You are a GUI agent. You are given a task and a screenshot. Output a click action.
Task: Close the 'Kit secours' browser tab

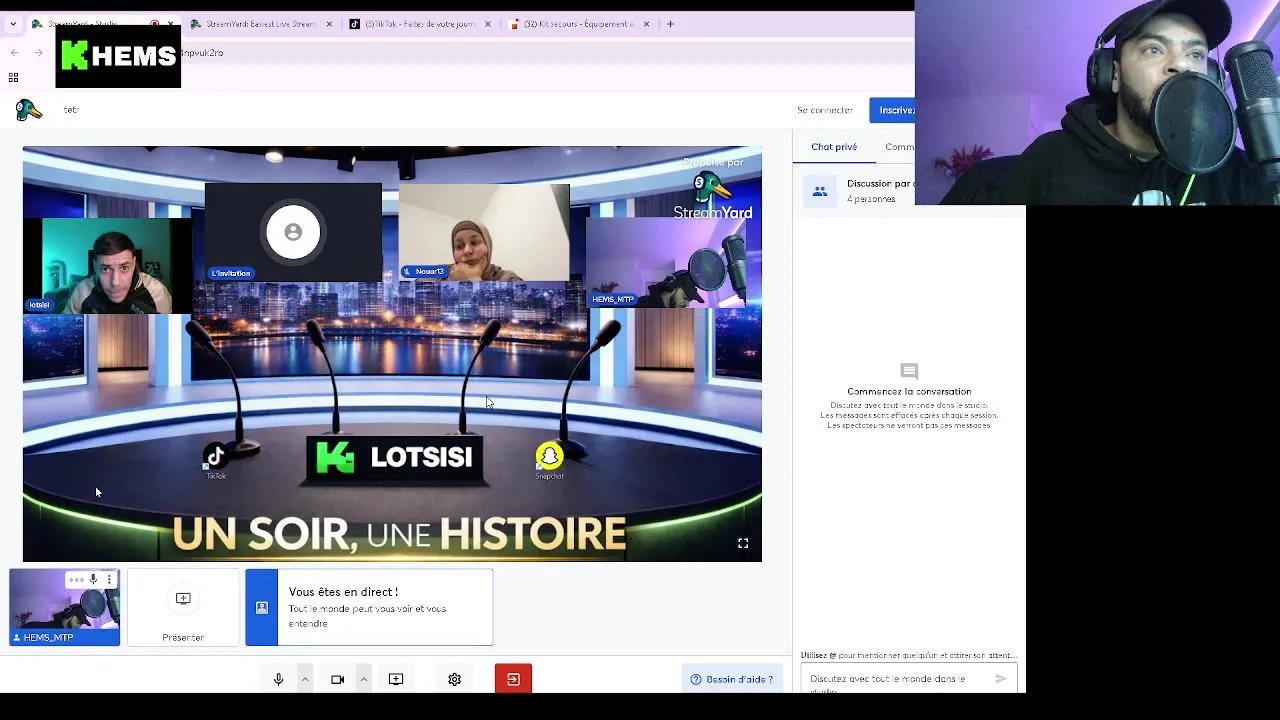[x=646, y=24]
